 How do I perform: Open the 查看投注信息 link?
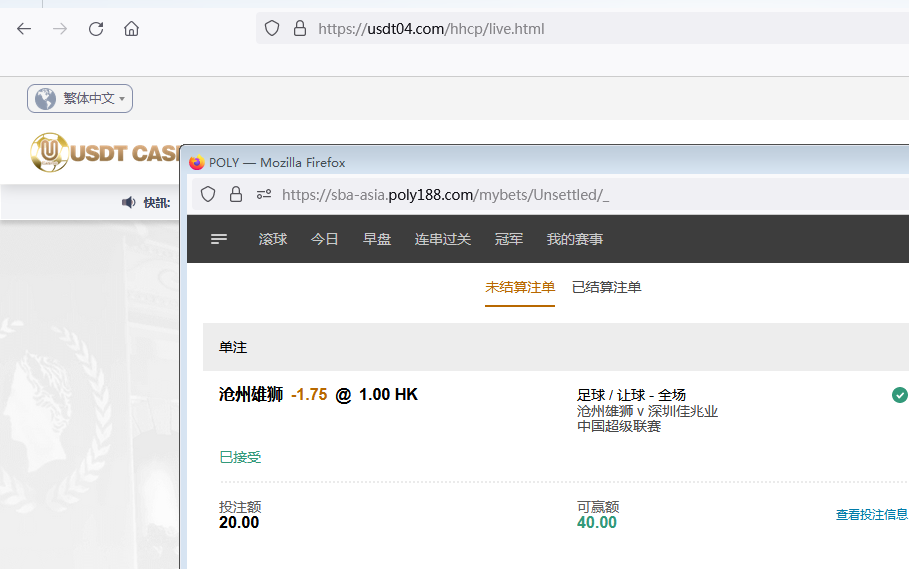point(872,515)
